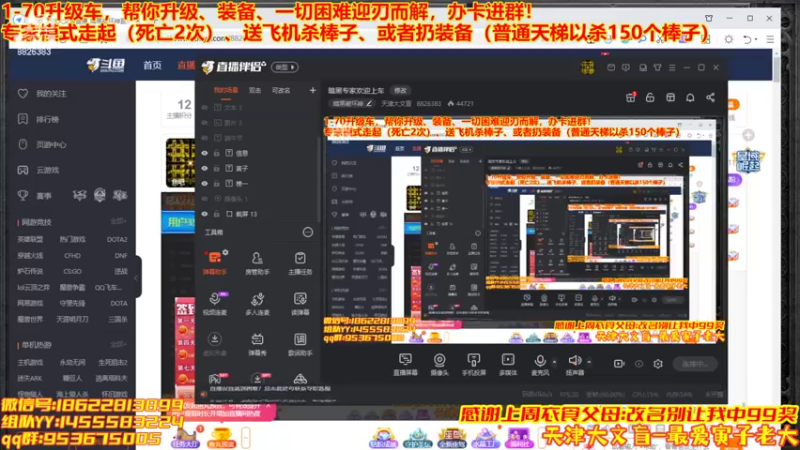
Task: Click the unlock padlock icon above preview
Action: [650, 97]
